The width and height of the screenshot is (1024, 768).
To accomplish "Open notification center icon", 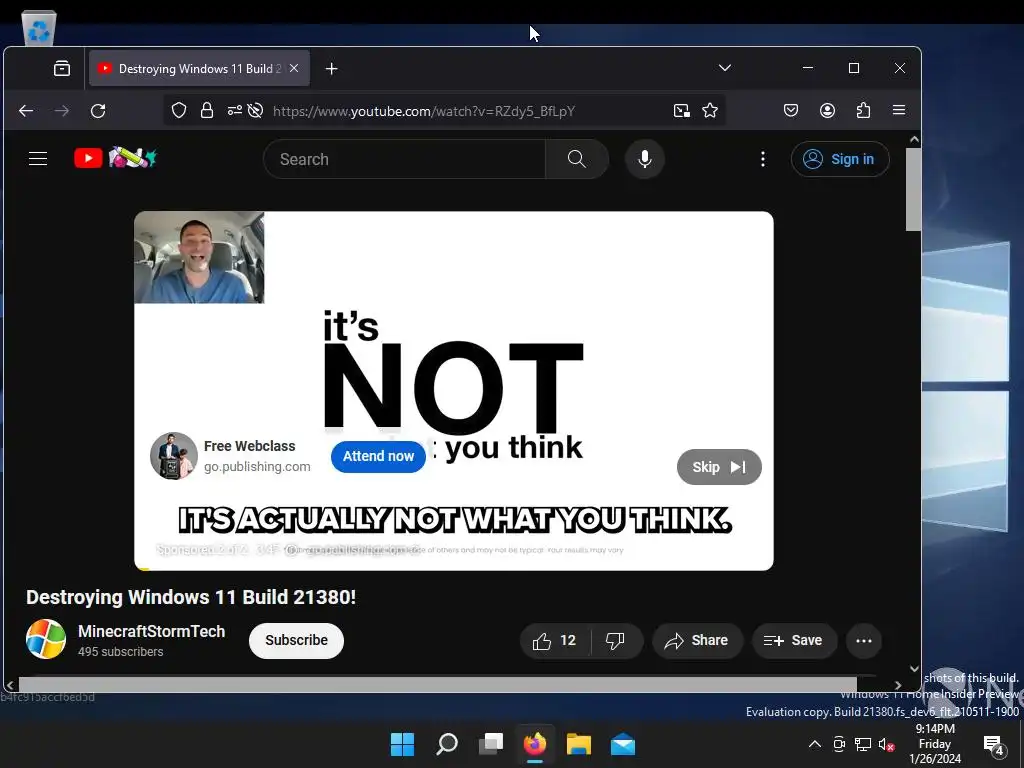I will [993, 744].
